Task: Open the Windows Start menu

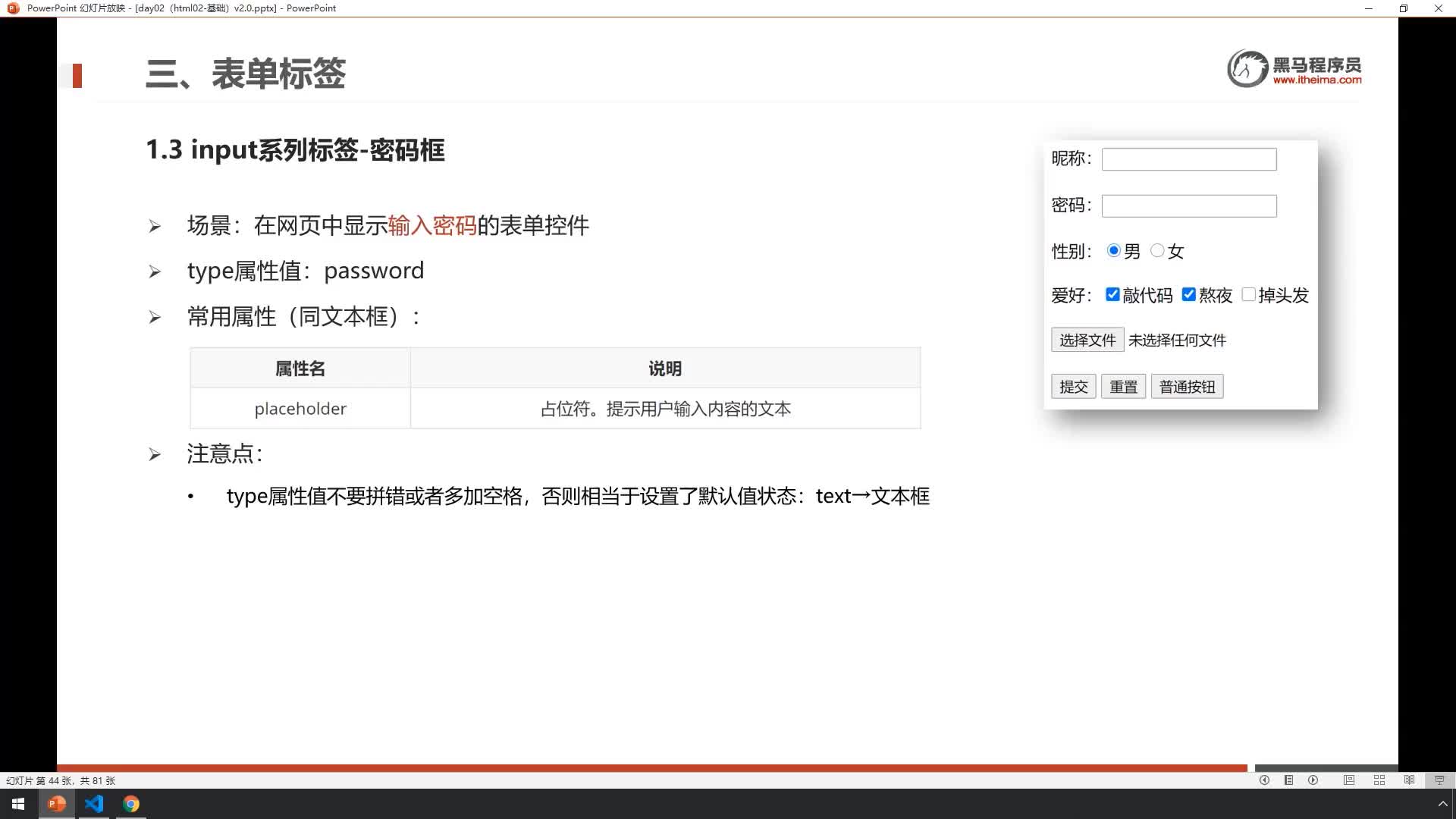Action: click(x=18, y=804)
